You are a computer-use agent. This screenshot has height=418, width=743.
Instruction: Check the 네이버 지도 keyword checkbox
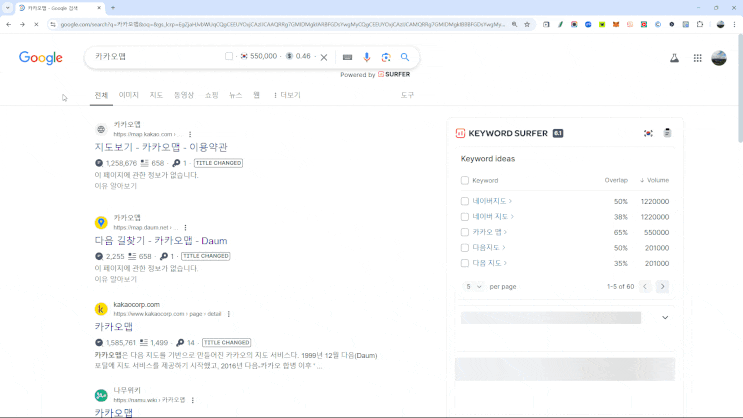(465, 217)
